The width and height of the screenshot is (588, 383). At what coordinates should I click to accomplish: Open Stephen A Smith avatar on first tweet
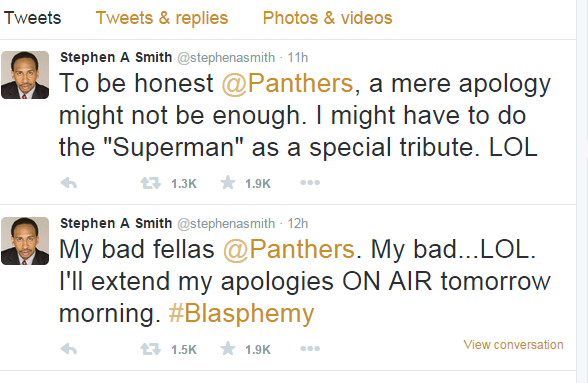tap(25, 75)
